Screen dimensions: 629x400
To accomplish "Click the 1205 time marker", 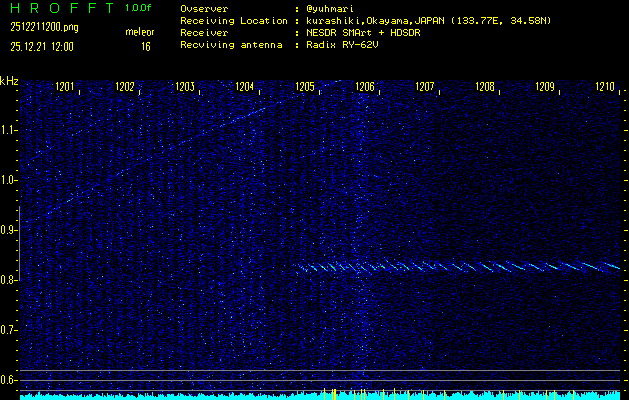I will click(x=305, y=87).
